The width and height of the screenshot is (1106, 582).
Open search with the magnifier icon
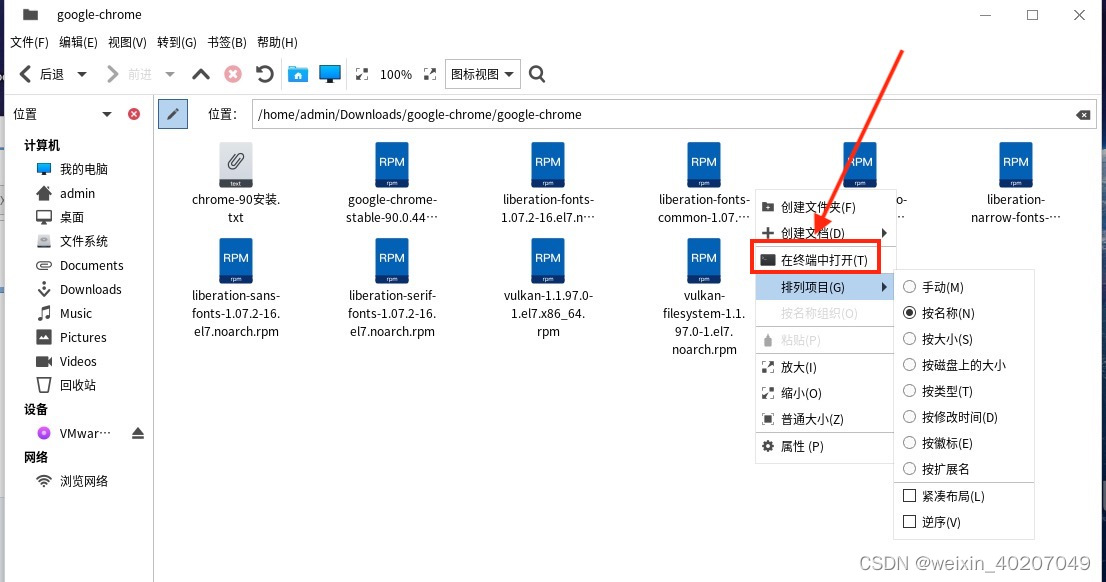tap(537, 74)
